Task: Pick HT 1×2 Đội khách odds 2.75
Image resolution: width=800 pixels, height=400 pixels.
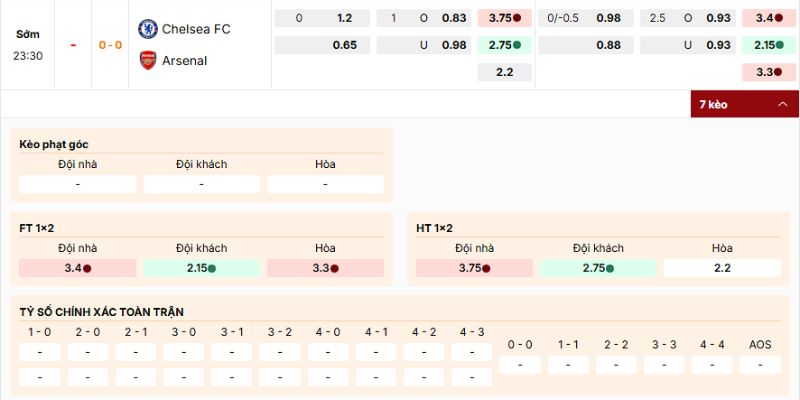Action: pos(598,268)
